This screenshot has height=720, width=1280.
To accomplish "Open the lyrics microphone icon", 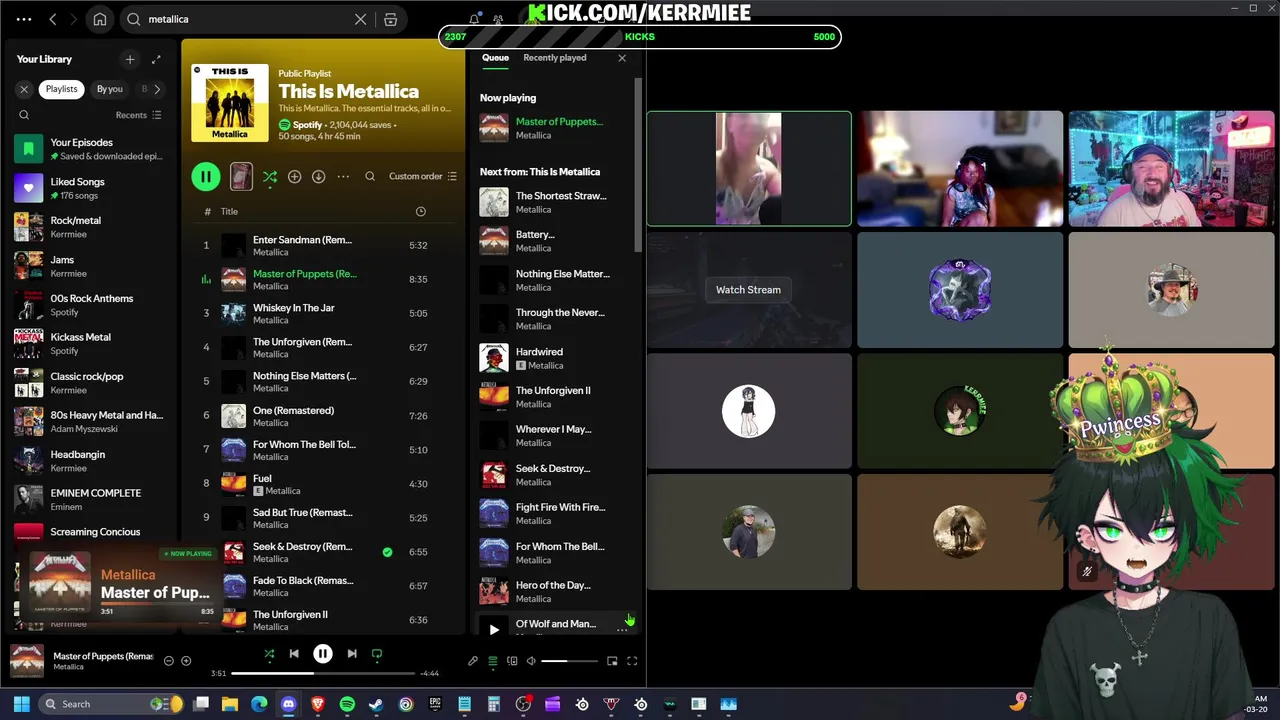I will (x=473, y=661).
